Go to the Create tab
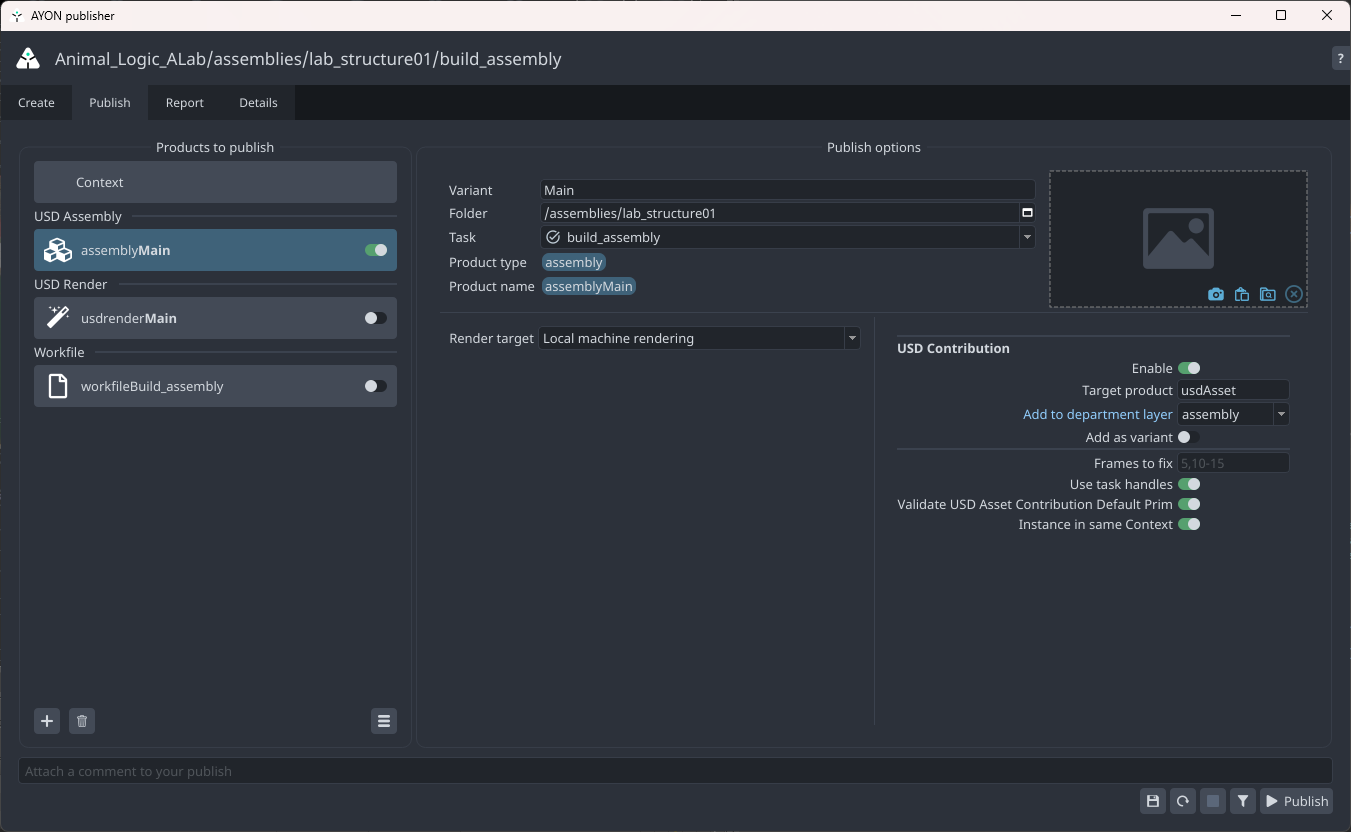Viewport: 1351px width, 832px height. tap(36, 103)
